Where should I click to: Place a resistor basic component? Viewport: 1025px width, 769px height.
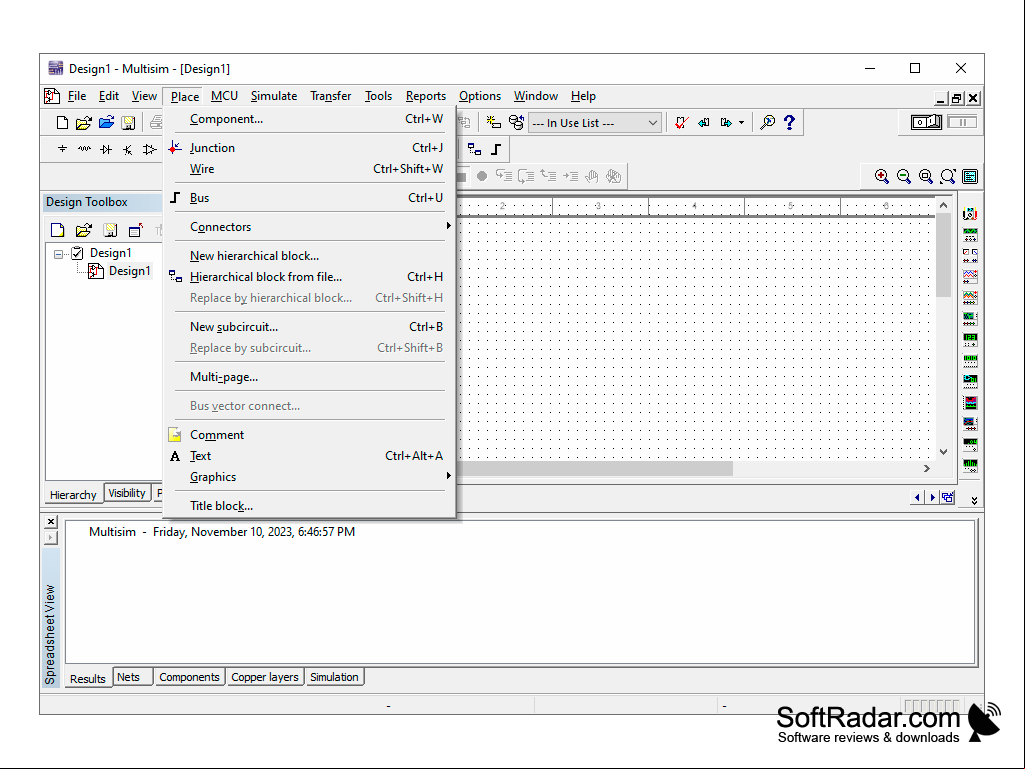coord(84,149)
